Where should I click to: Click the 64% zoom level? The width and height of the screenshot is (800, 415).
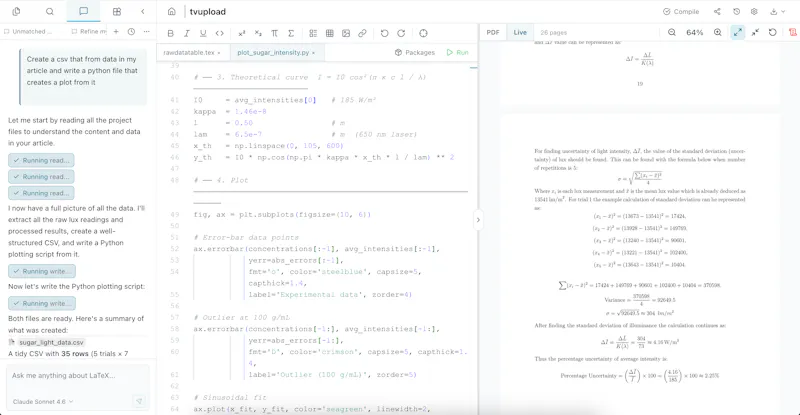694,32
